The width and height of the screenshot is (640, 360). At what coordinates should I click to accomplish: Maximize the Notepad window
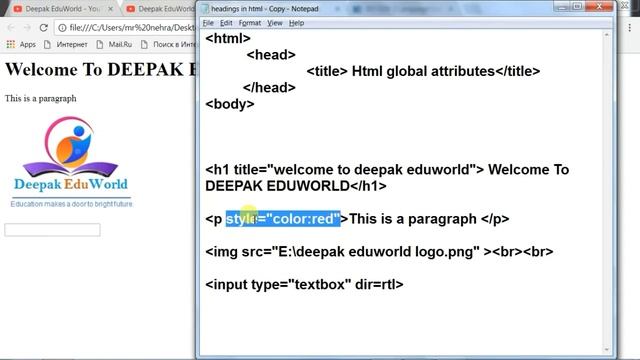point(578,7)
